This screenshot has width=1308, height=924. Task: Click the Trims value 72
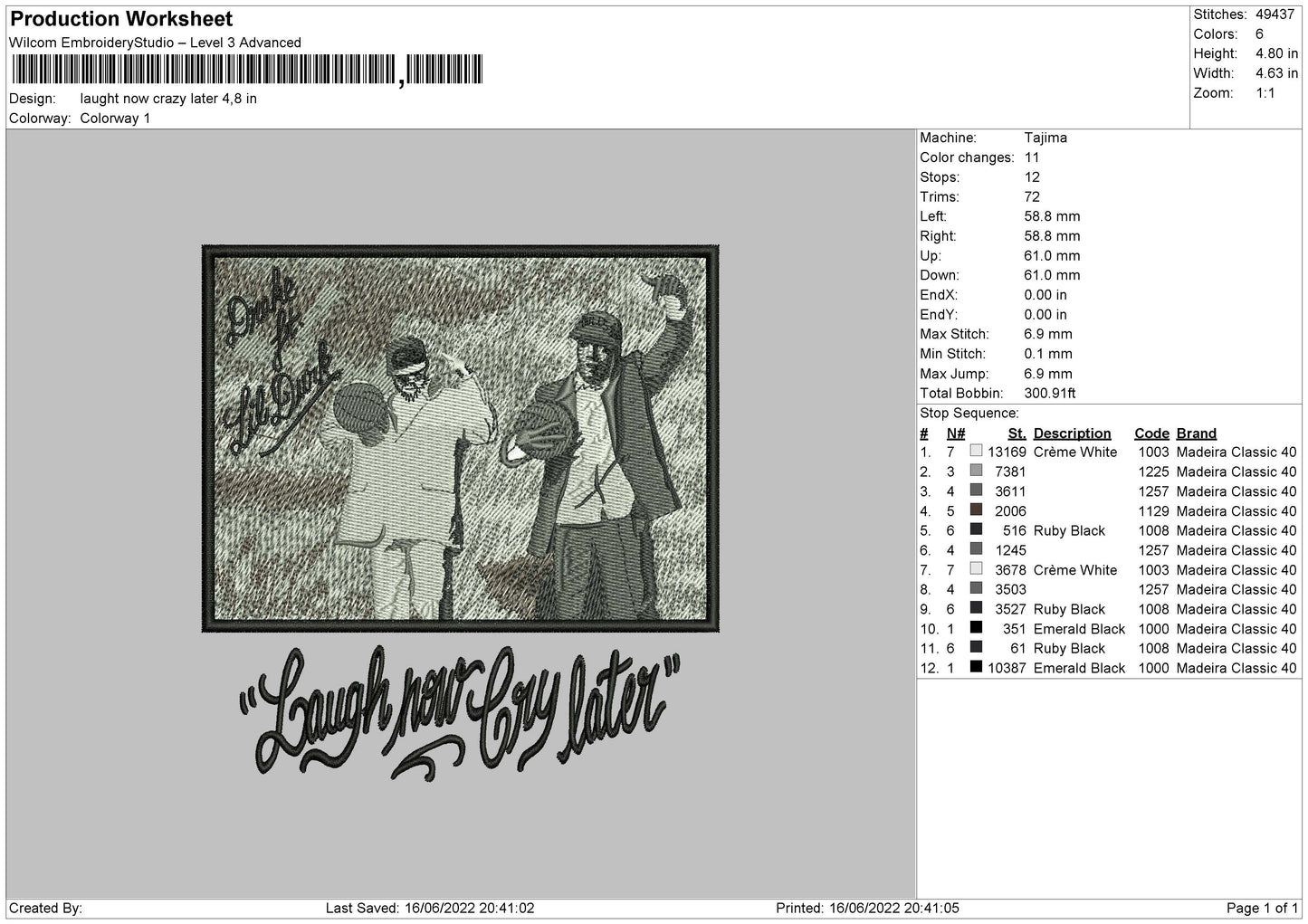[1032, 196]
